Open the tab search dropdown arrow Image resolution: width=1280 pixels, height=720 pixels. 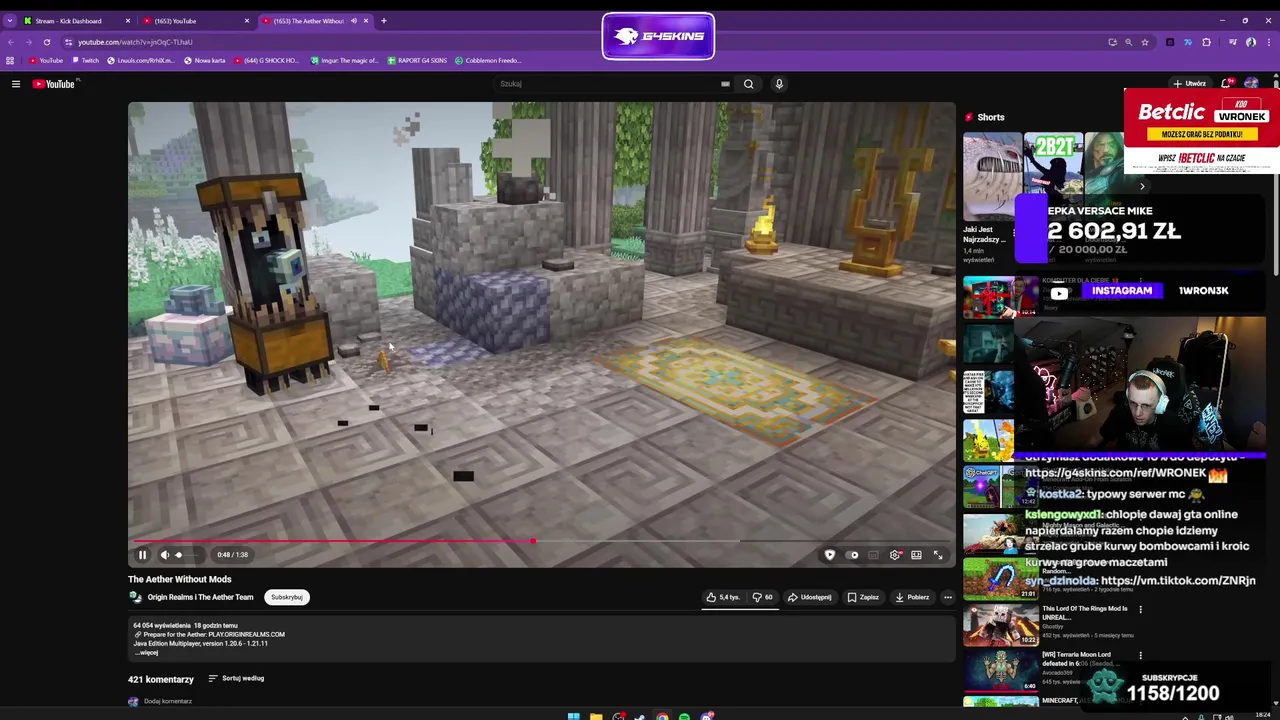coord(9,21)
